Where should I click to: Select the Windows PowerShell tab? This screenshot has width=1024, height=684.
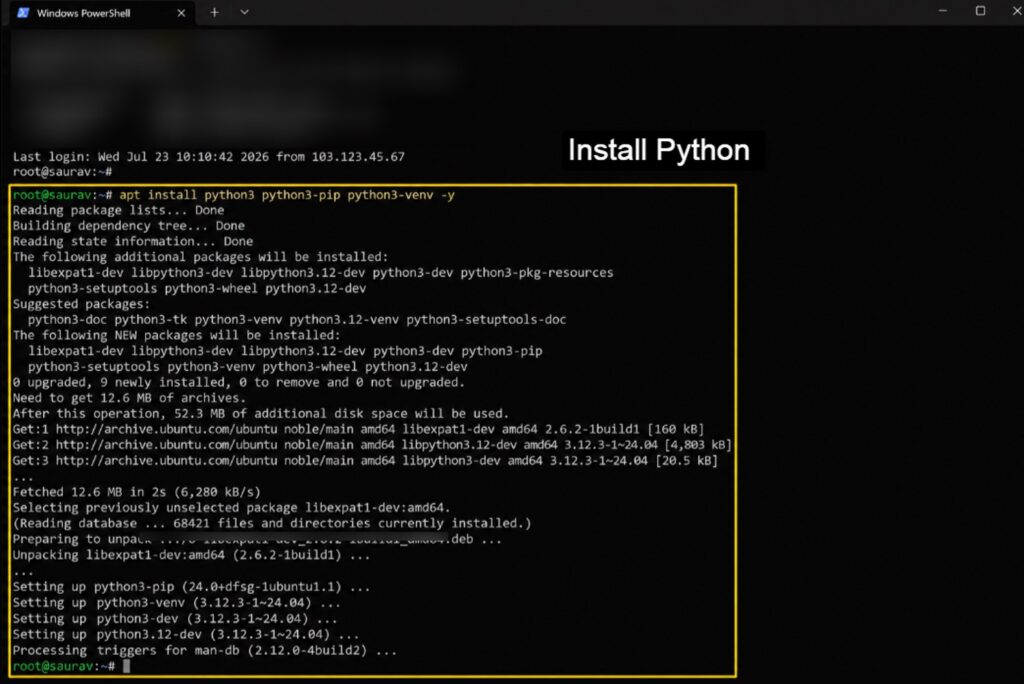[102, 13]
